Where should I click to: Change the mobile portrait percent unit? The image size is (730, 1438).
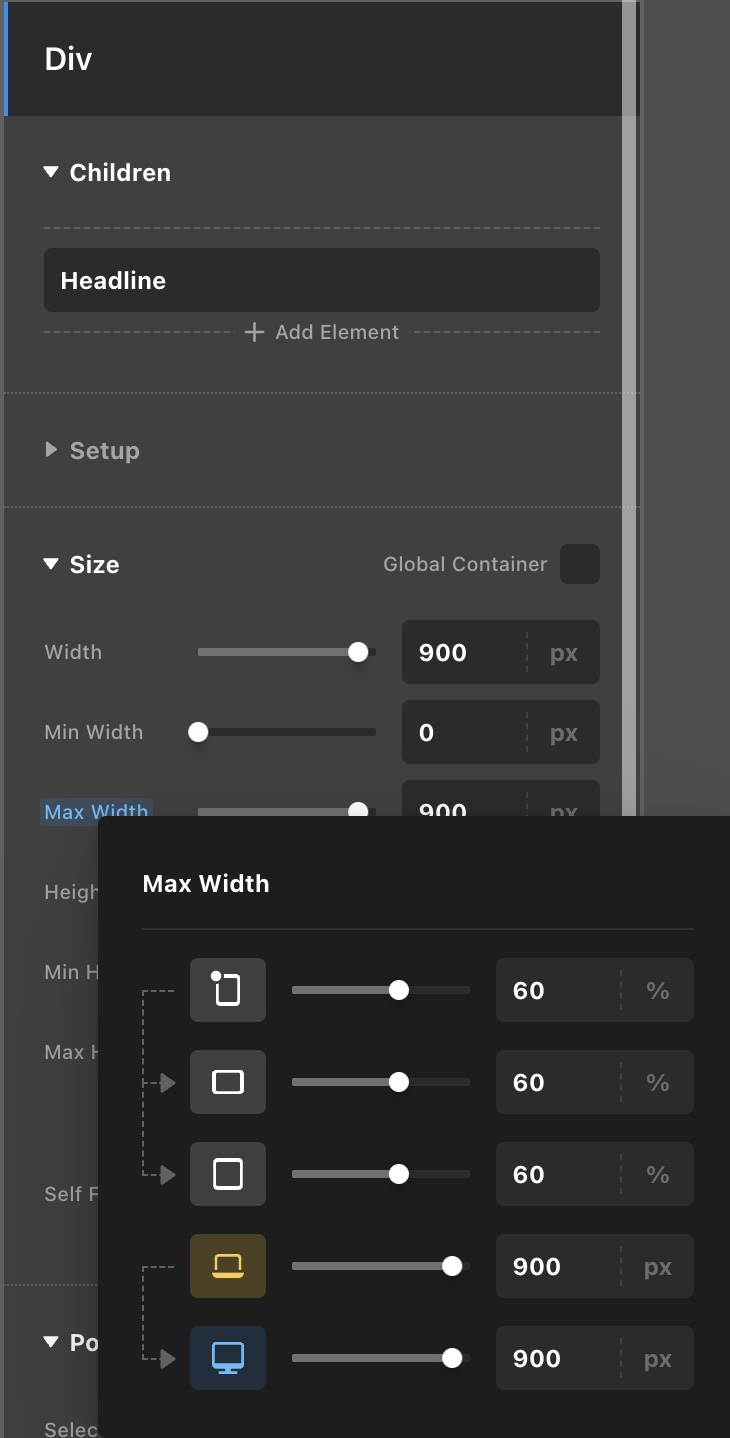point(657,990)
